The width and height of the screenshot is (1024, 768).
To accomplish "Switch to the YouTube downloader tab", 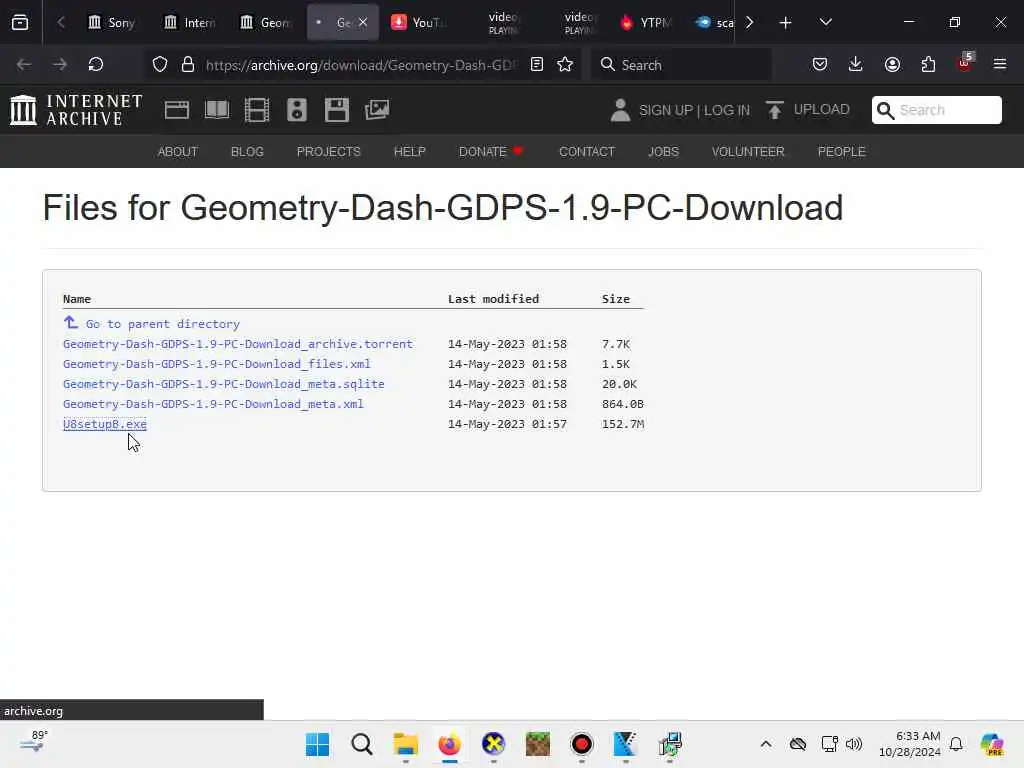I will (x=418, y=23).
